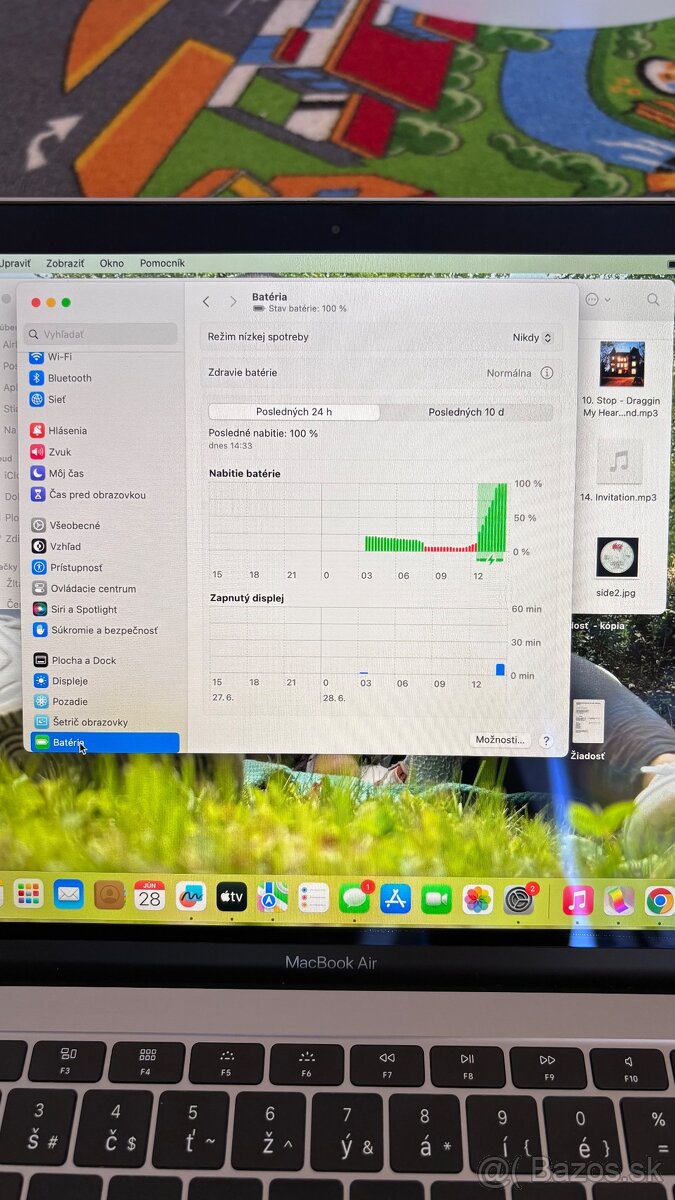675x1200 pixels.
Task: Open Reminders from the Dock
Action: pyautogui.click(x=313, y=898)
